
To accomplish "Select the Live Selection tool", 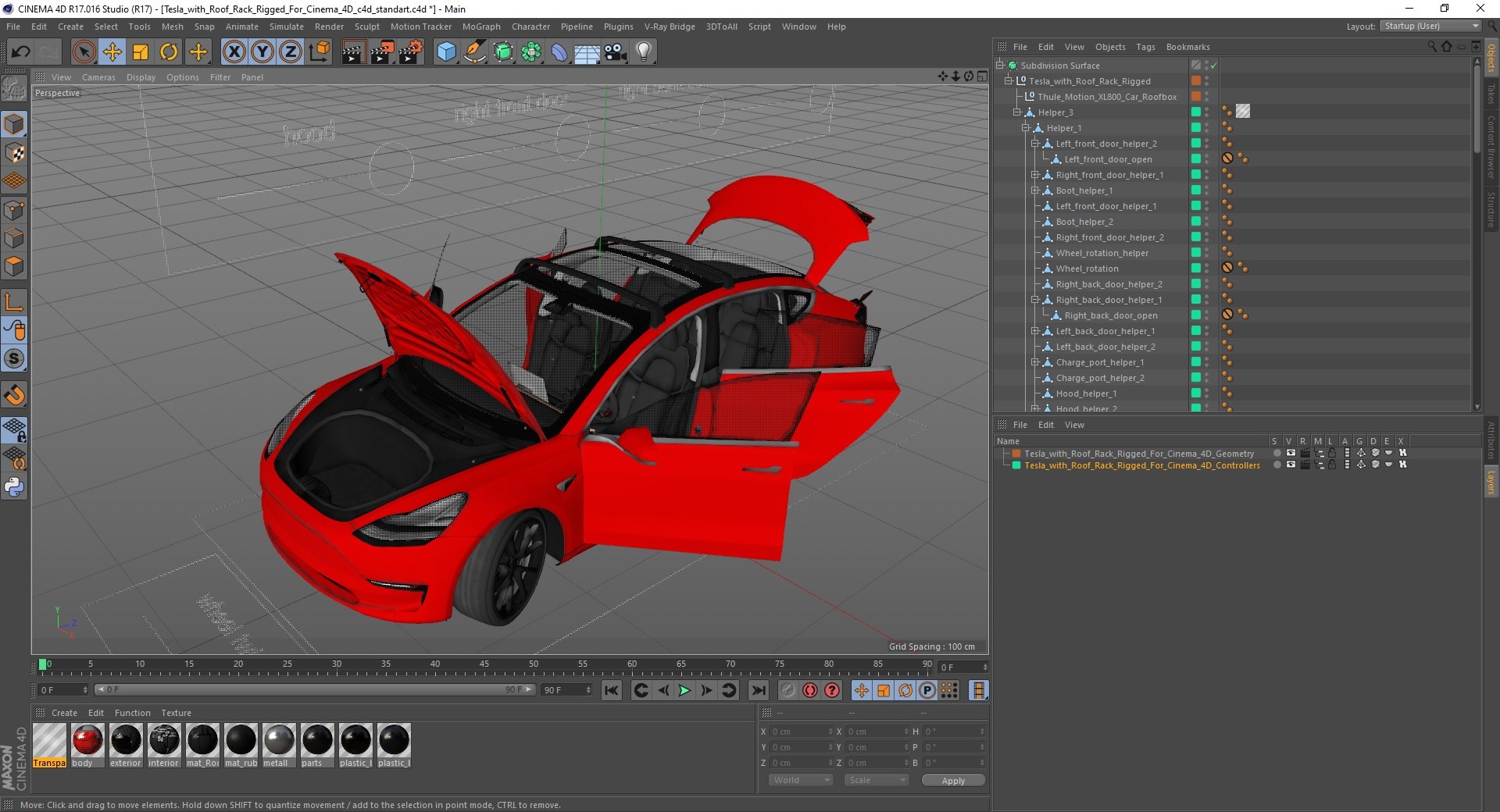I will pos(84,52).
